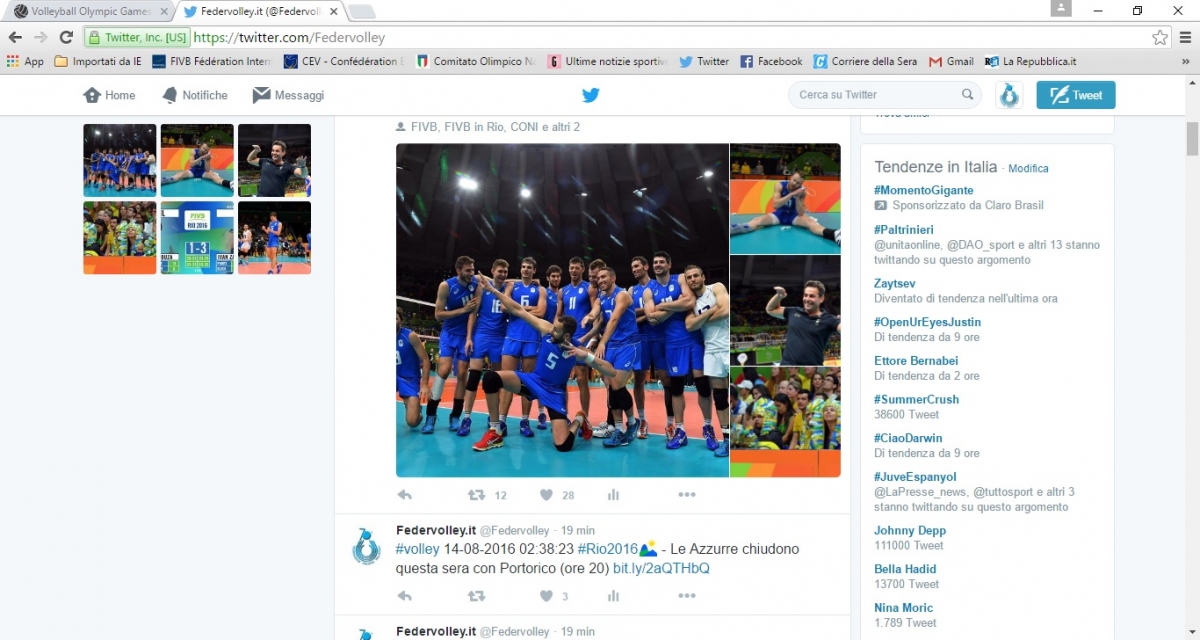Like the tweet showing 28 likes
1200x640 pixels.
pyautogui.click(x=546, y=495)
